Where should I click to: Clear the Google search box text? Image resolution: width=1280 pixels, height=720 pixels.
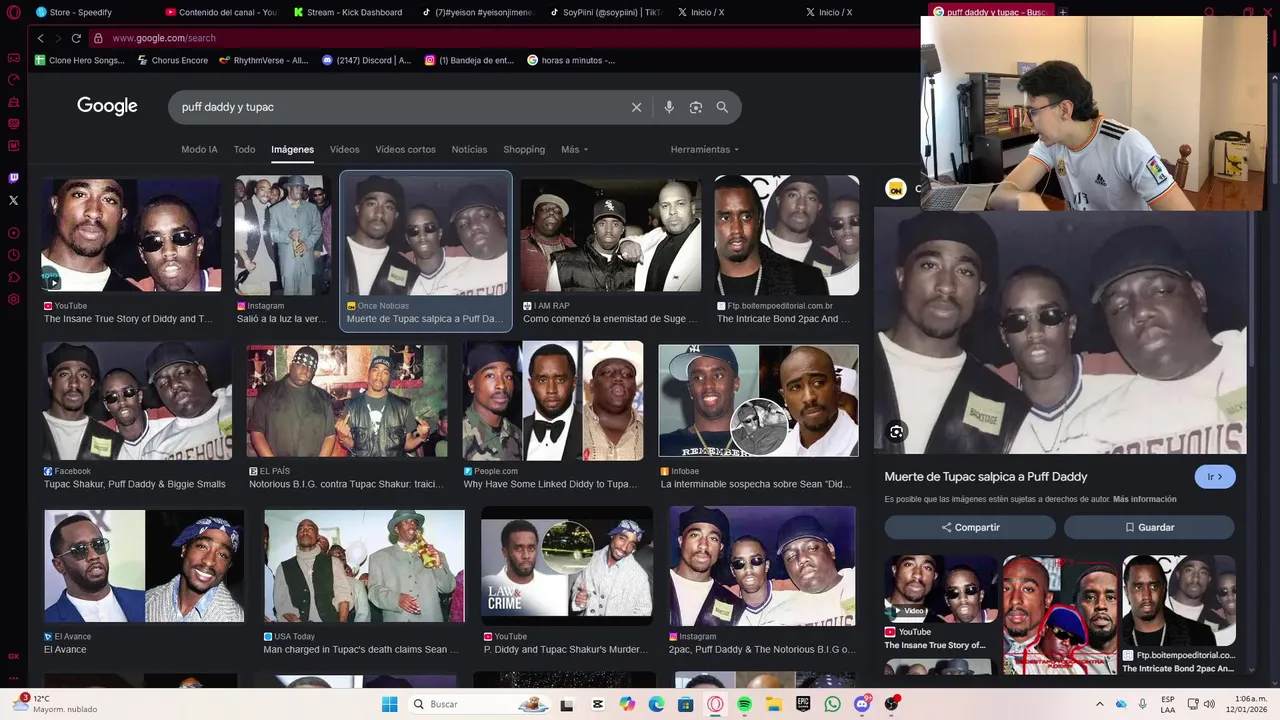click(x=636, y=107)
